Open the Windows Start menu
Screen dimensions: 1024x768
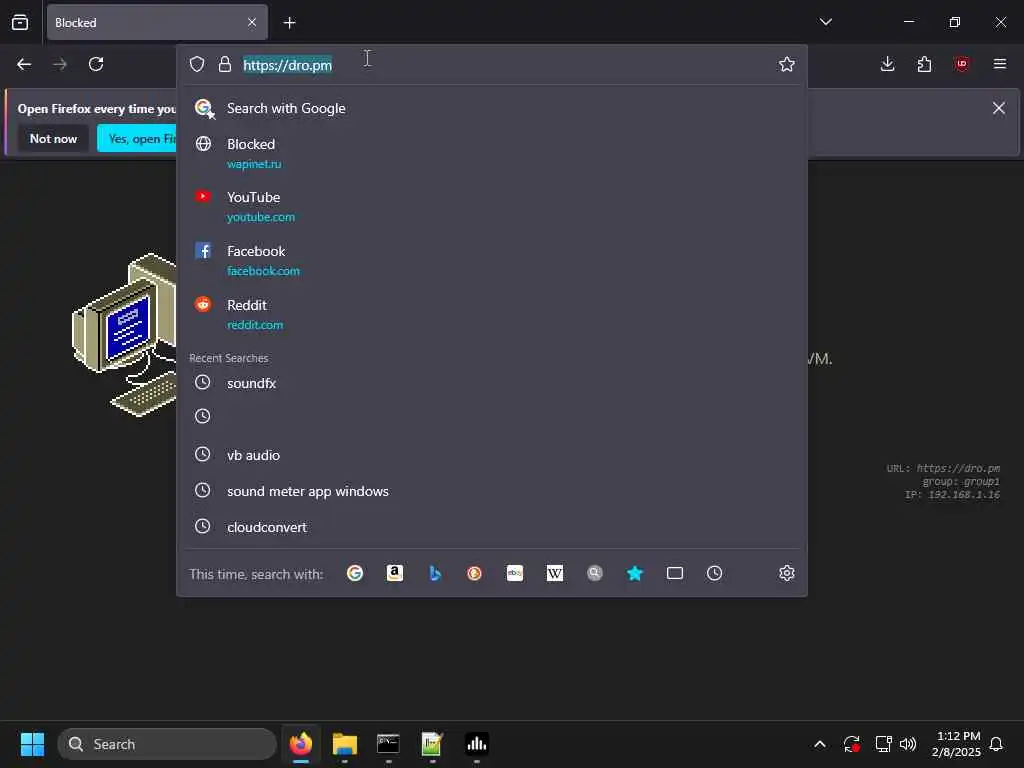tap(32, 744)
